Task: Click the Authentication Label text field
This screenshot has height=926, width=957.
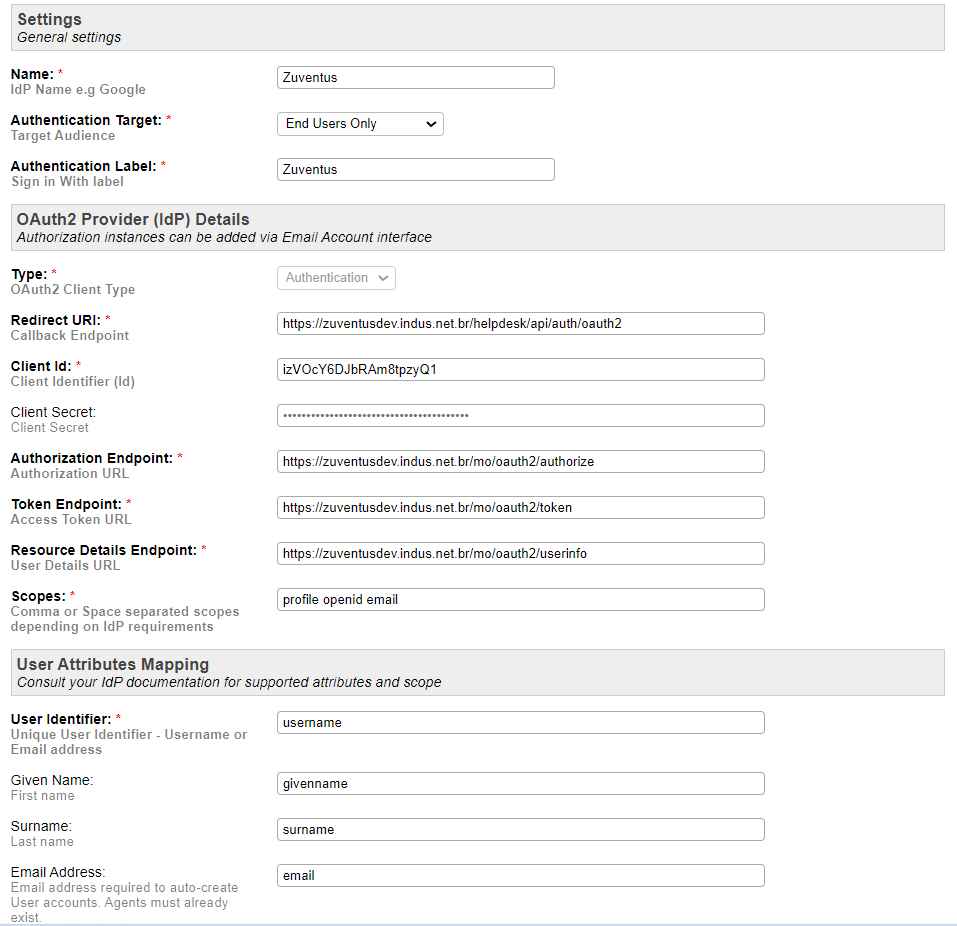Action: click(415, 169)
